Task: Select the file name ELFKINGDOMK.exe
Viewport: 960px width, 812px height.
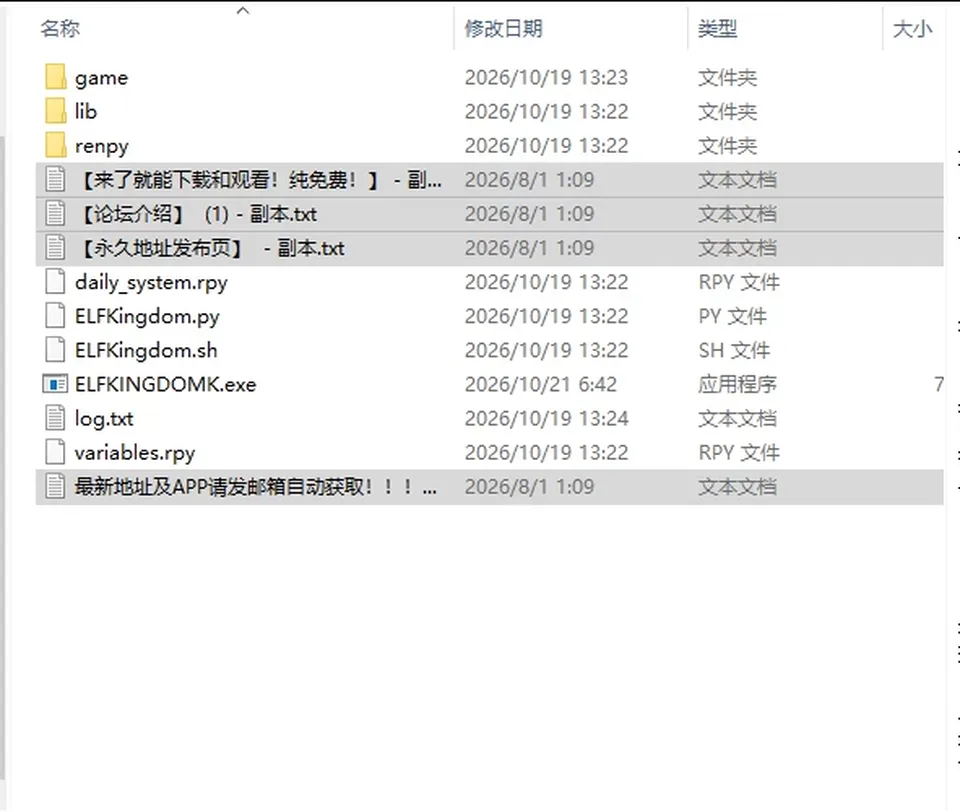Action: pos(165,385)
